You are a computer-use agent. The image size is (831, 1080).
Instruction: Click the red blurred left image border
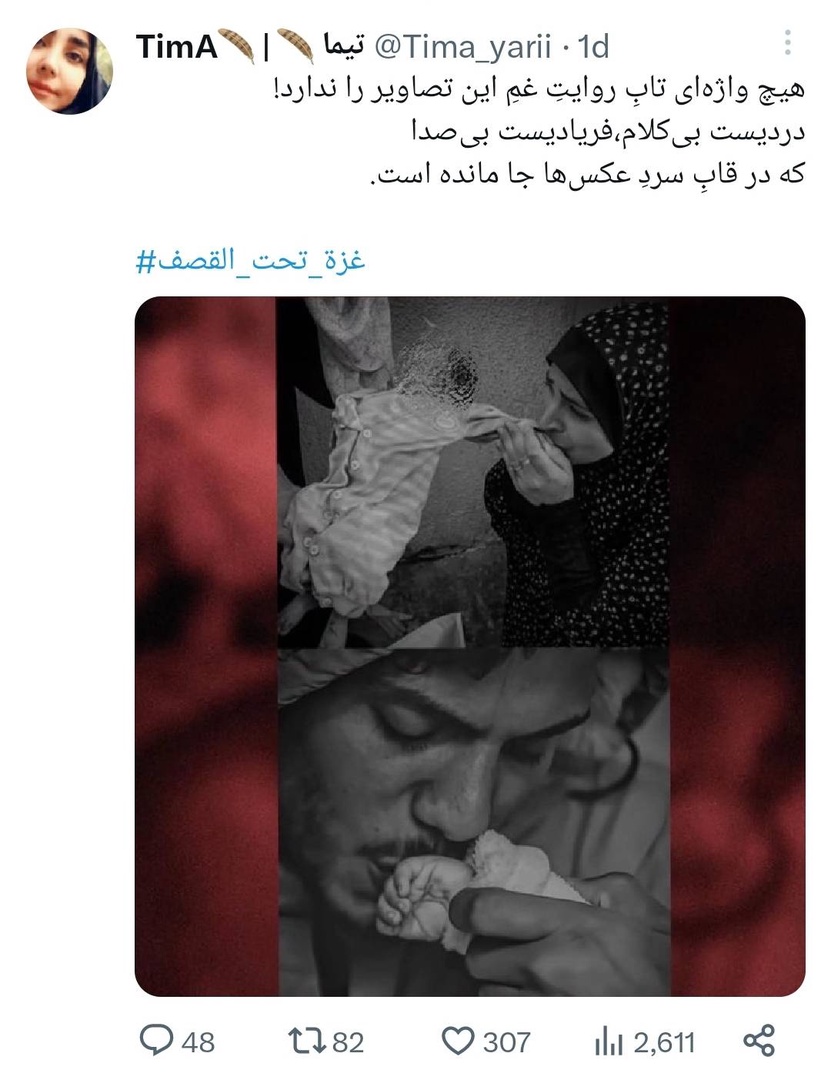tap(205, 646)
